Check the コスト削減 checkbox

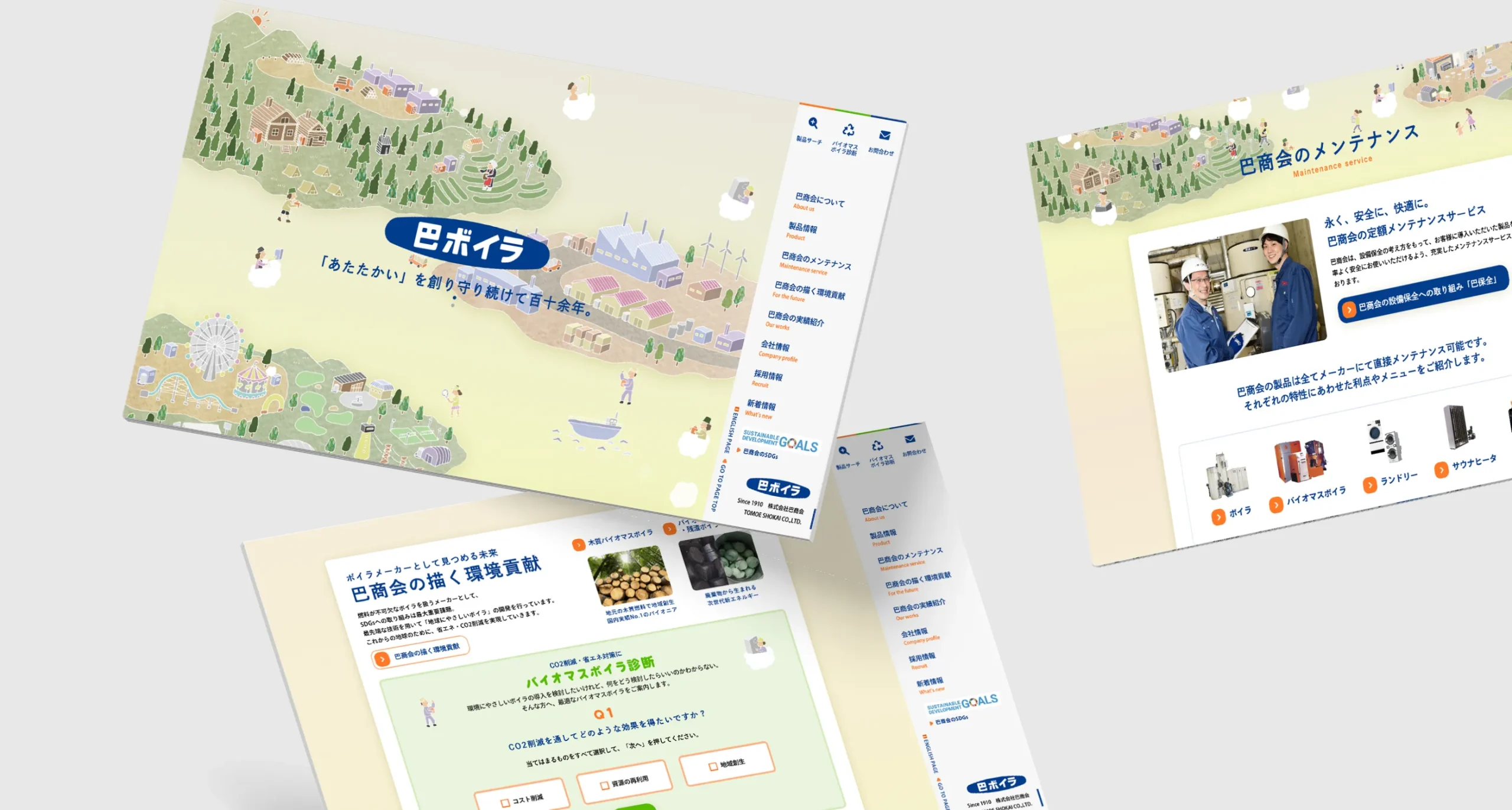pos(505,803)
